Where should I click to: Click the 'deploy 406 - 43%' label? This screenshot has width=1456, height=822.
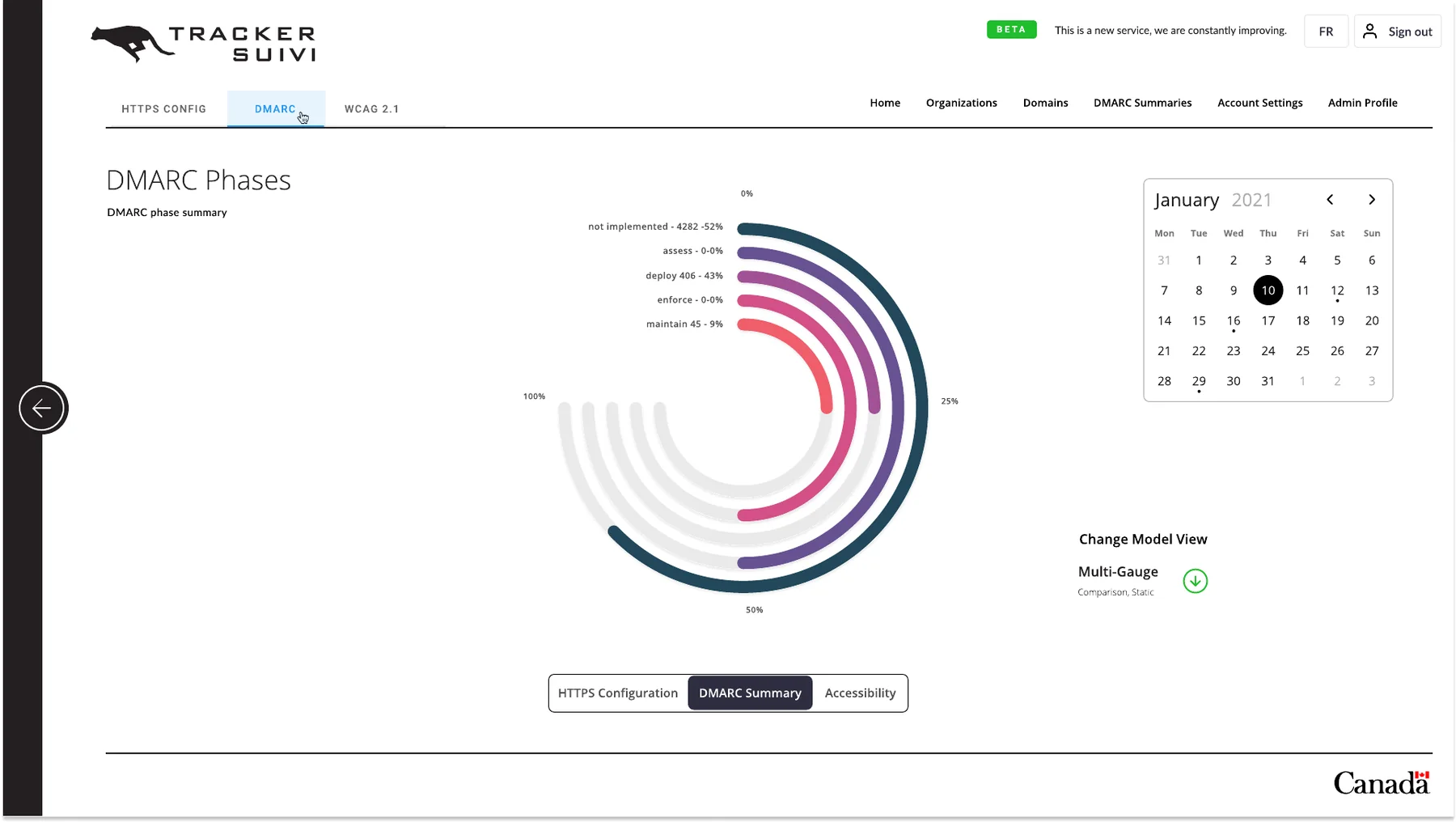pos(684,276)
